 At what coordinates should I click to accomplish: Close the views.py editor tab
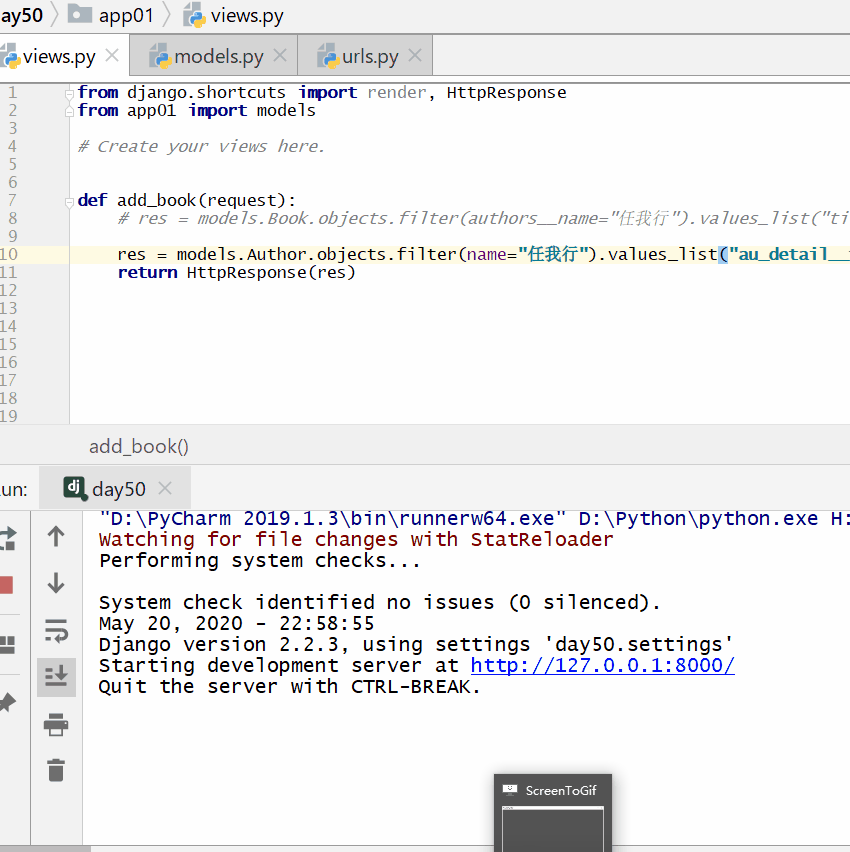112,56
